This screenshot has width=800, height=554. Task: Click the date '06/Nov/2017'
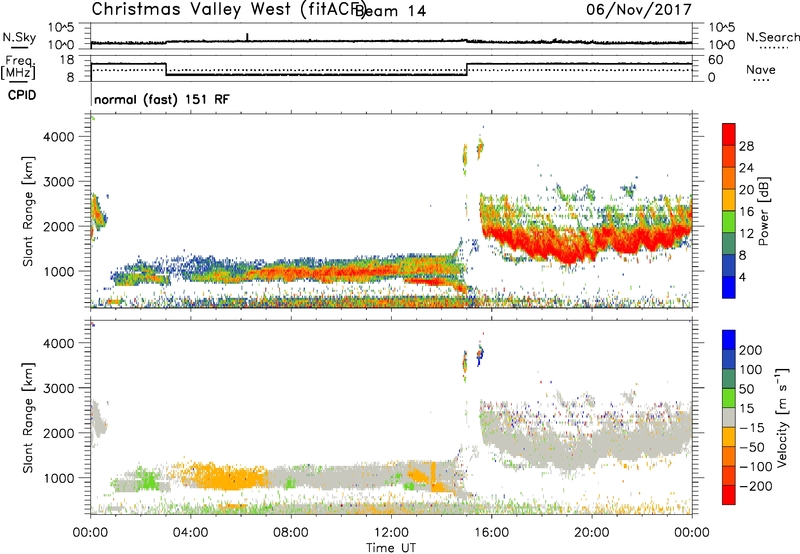click(x=639, y=9)
